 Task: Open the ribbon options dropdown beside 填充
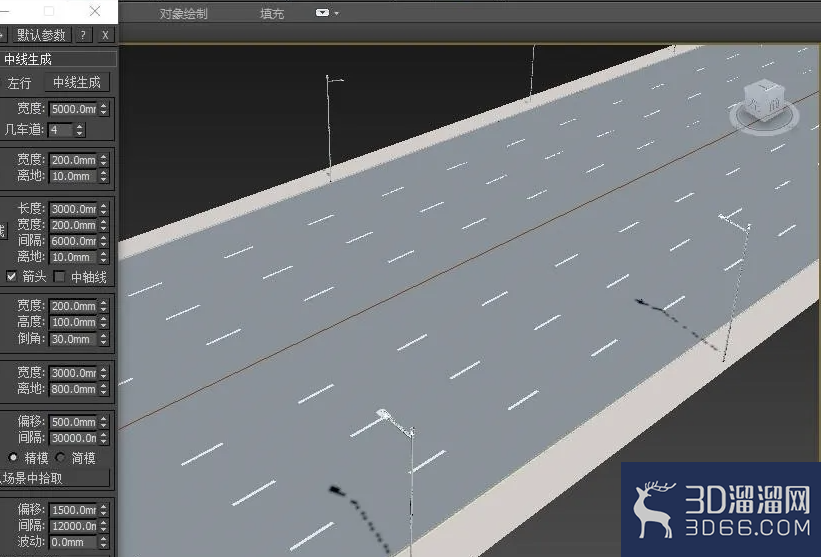[x=327, y=13]
